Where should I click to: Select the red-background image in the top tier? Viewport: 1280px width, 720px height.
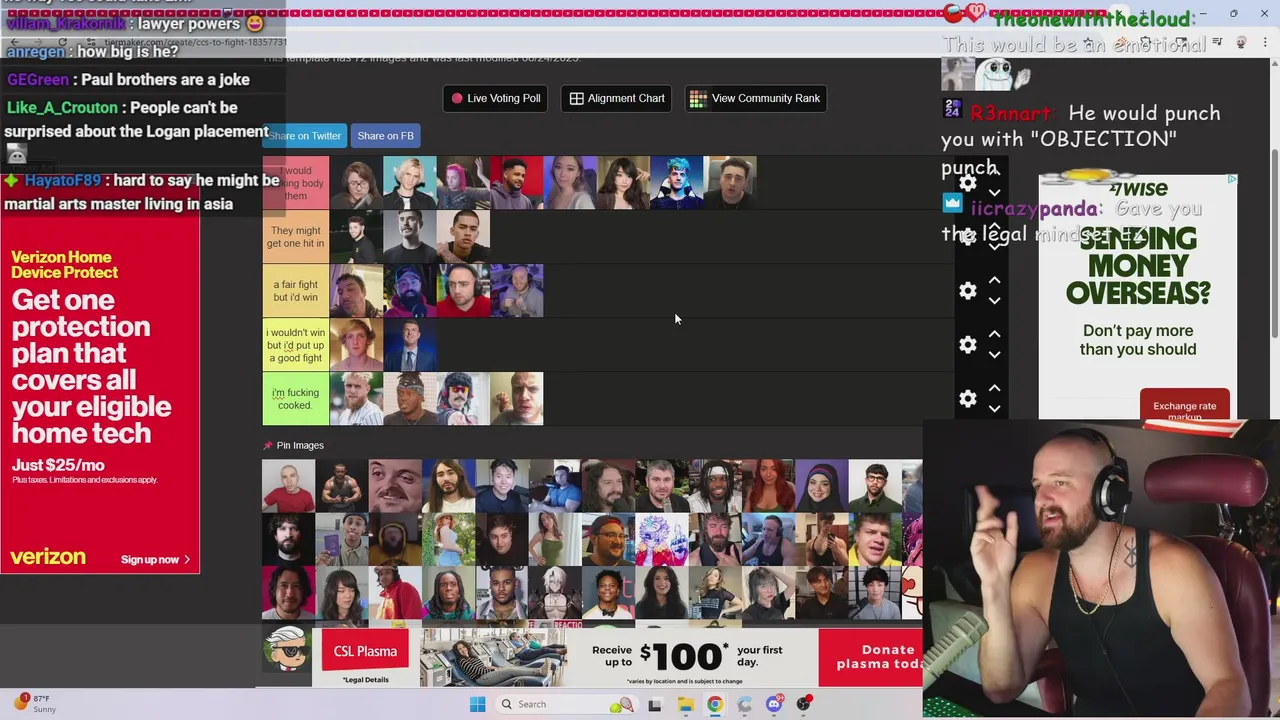point(517,183)
